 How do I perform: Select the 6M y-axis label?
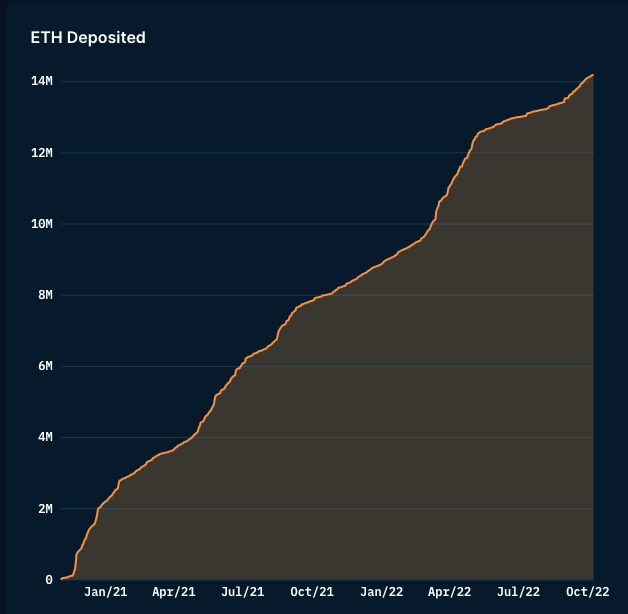tap(44, 366)
